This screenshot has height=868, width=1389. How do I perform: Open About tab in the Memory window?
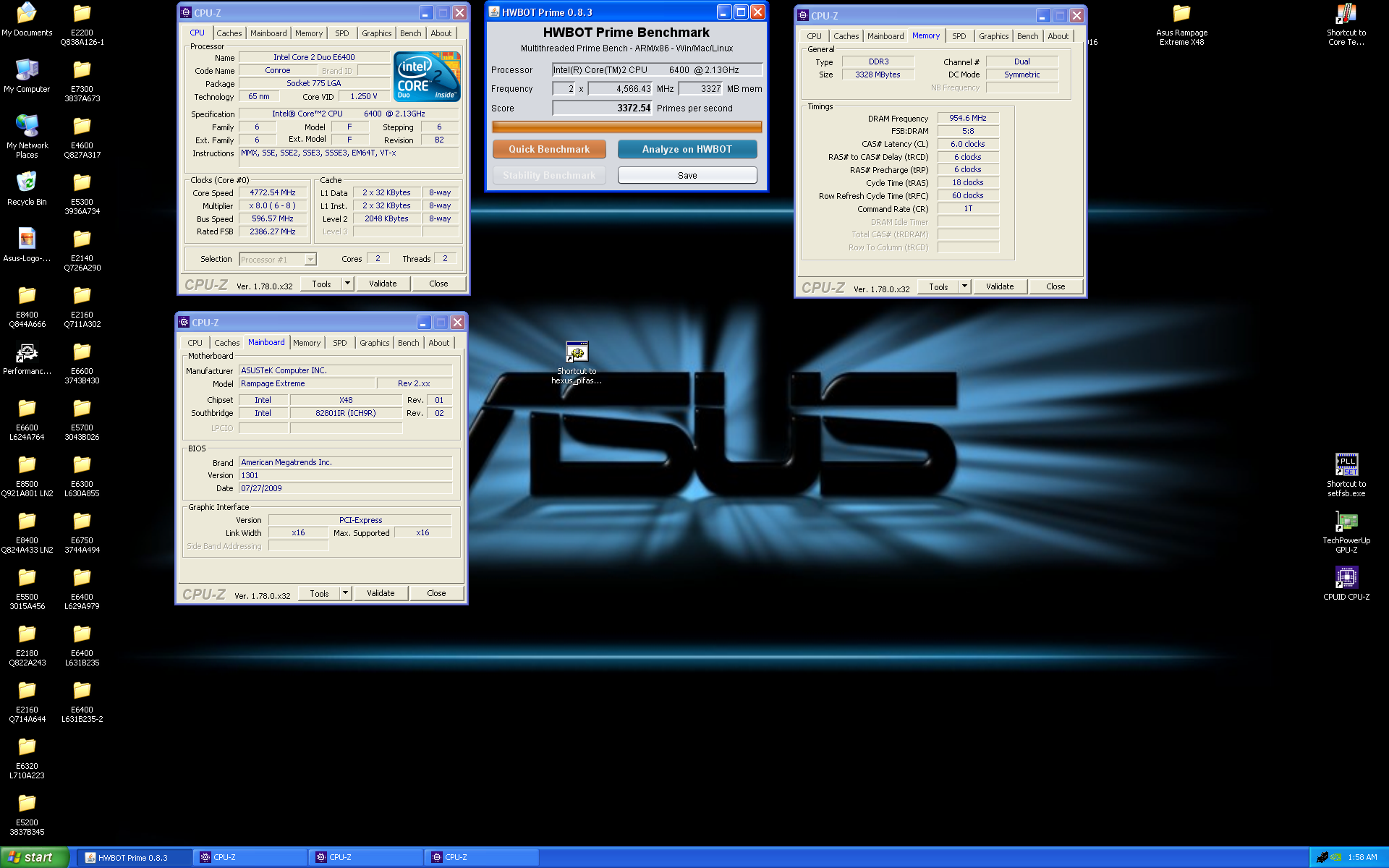coord(1058,36)
